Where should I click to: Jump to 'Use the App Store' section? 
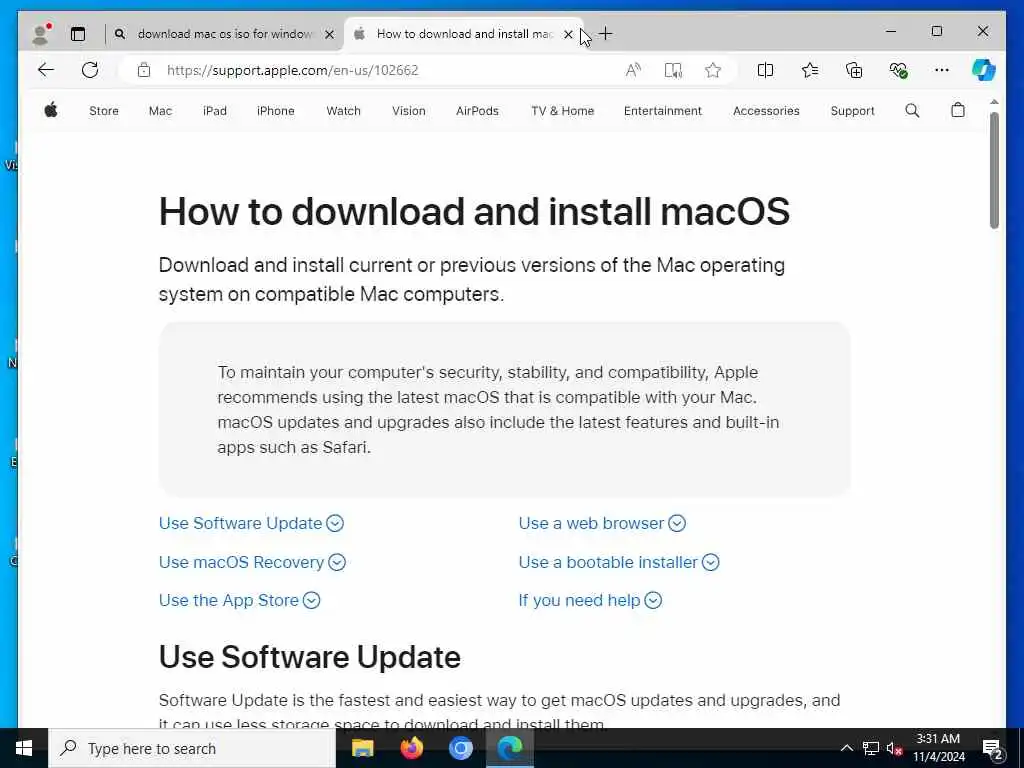pyautogui.click(x=240, y=600)
